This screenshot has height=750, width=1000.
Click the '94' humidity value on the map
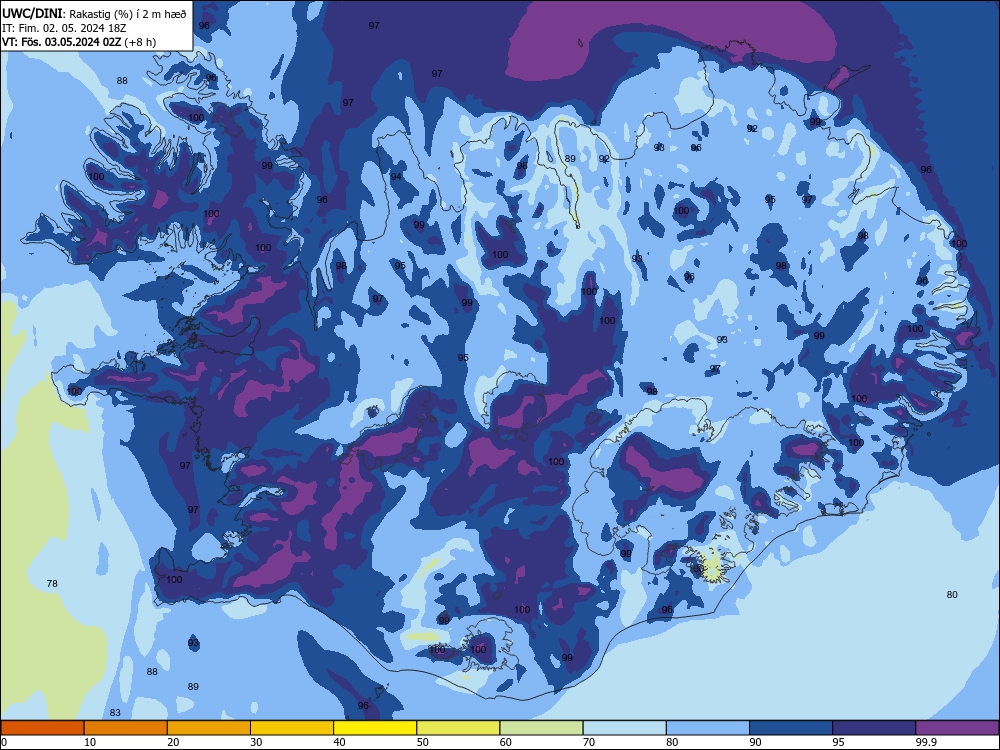(397, 176)
